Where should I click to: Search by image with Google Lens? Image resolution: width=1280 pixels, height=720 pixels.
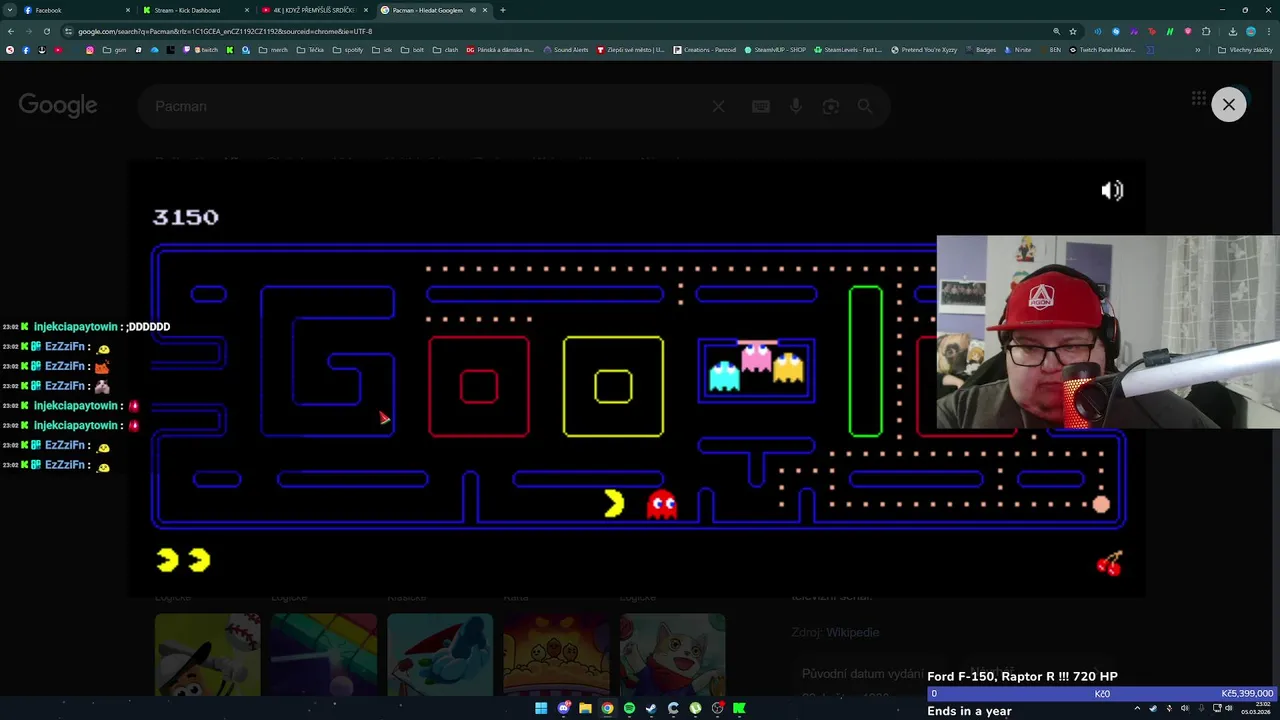click(830, 106)
